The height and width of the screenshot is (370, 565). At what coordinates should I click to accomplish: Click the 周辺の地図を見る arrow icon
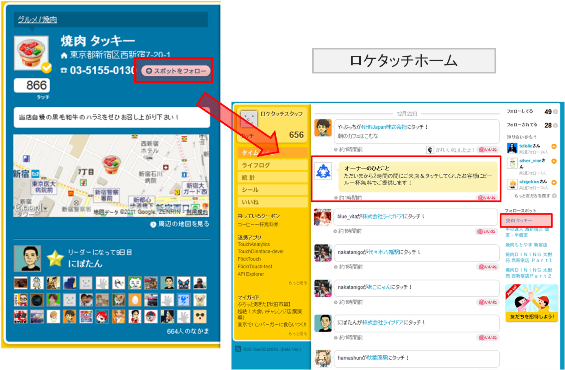click(153, 224)
